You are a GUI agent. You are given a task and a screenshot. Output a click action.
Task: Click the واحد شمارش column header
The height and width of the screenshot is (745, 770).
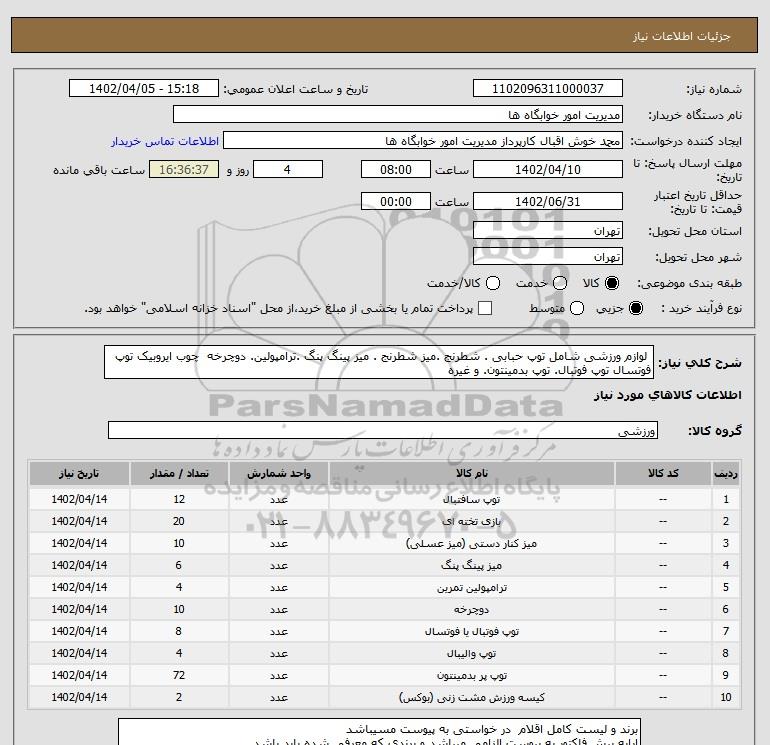pyautogui.click(x=278, y=473)
